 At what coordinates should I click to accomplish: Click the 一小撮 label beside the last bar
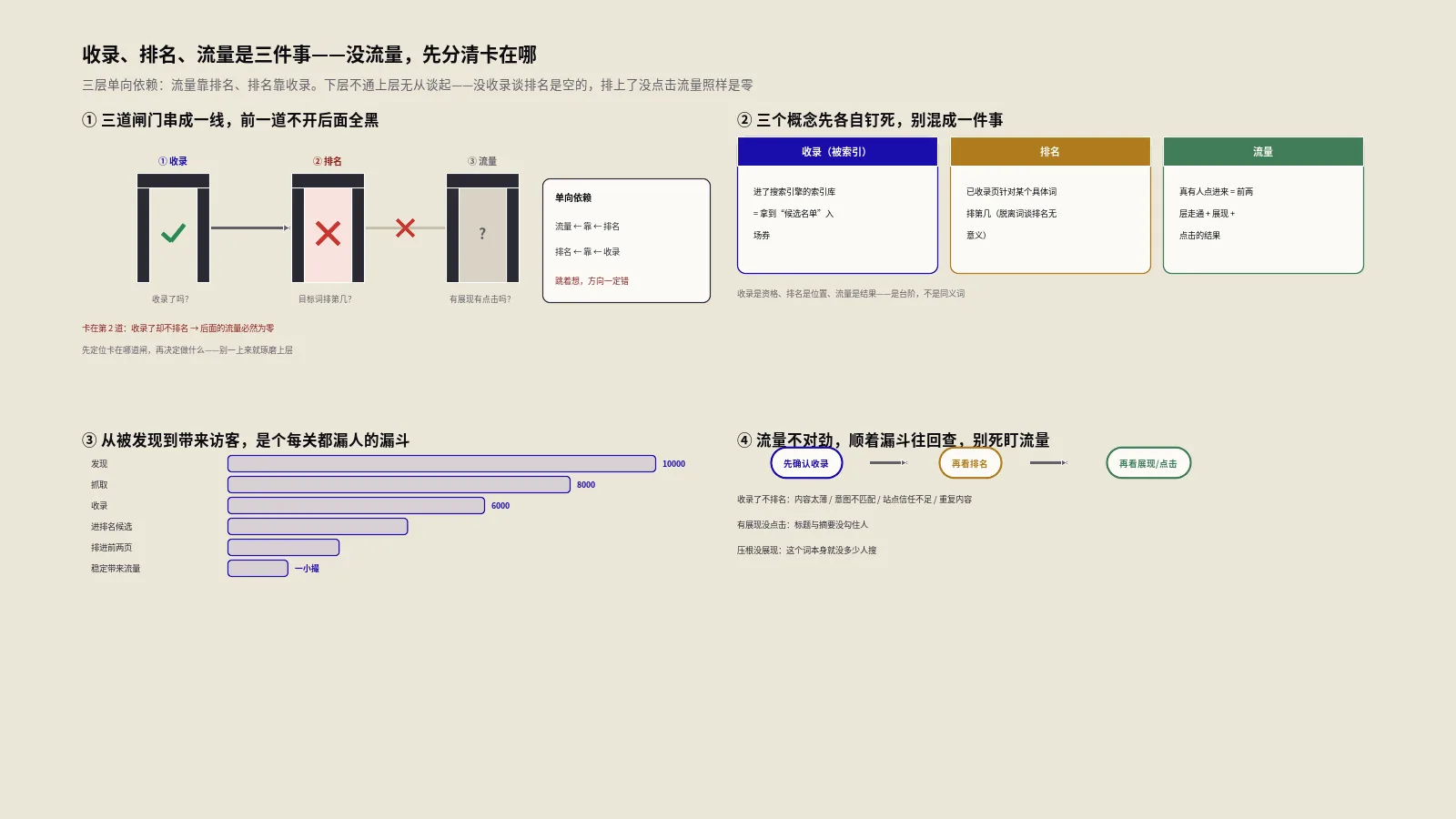pyautogui.click(x=307, y=569)
